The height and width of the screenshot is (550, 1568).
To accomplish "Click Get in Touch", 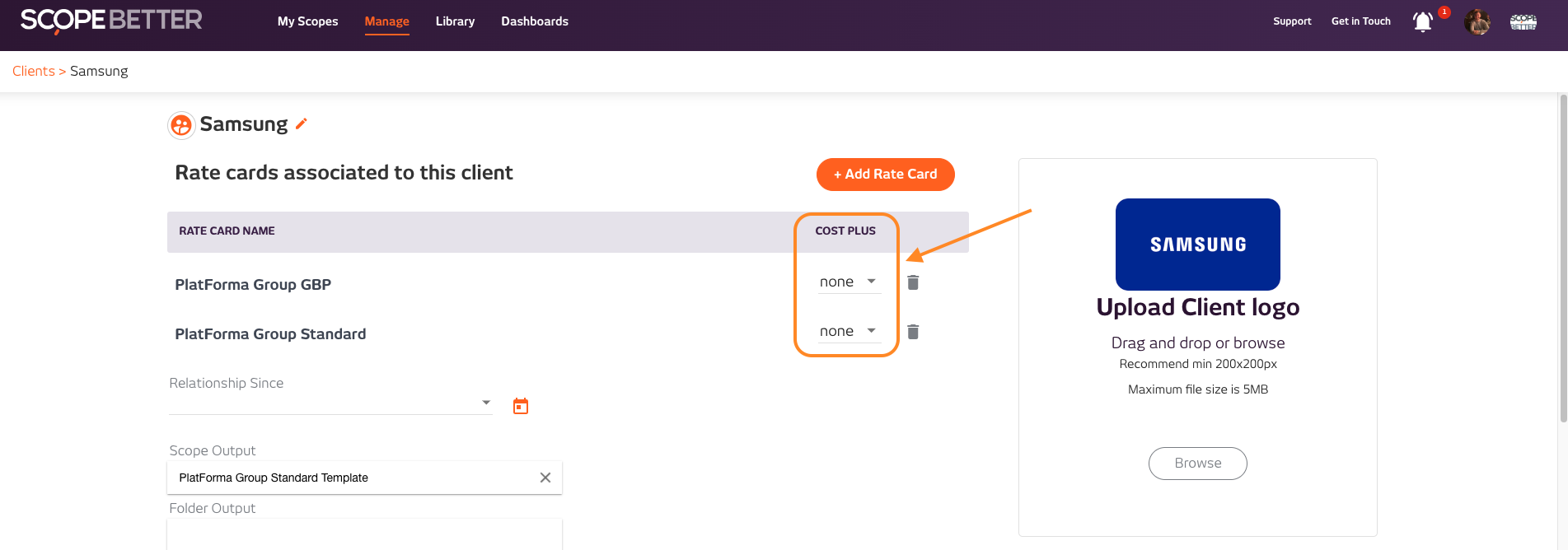I will 1360,21.
